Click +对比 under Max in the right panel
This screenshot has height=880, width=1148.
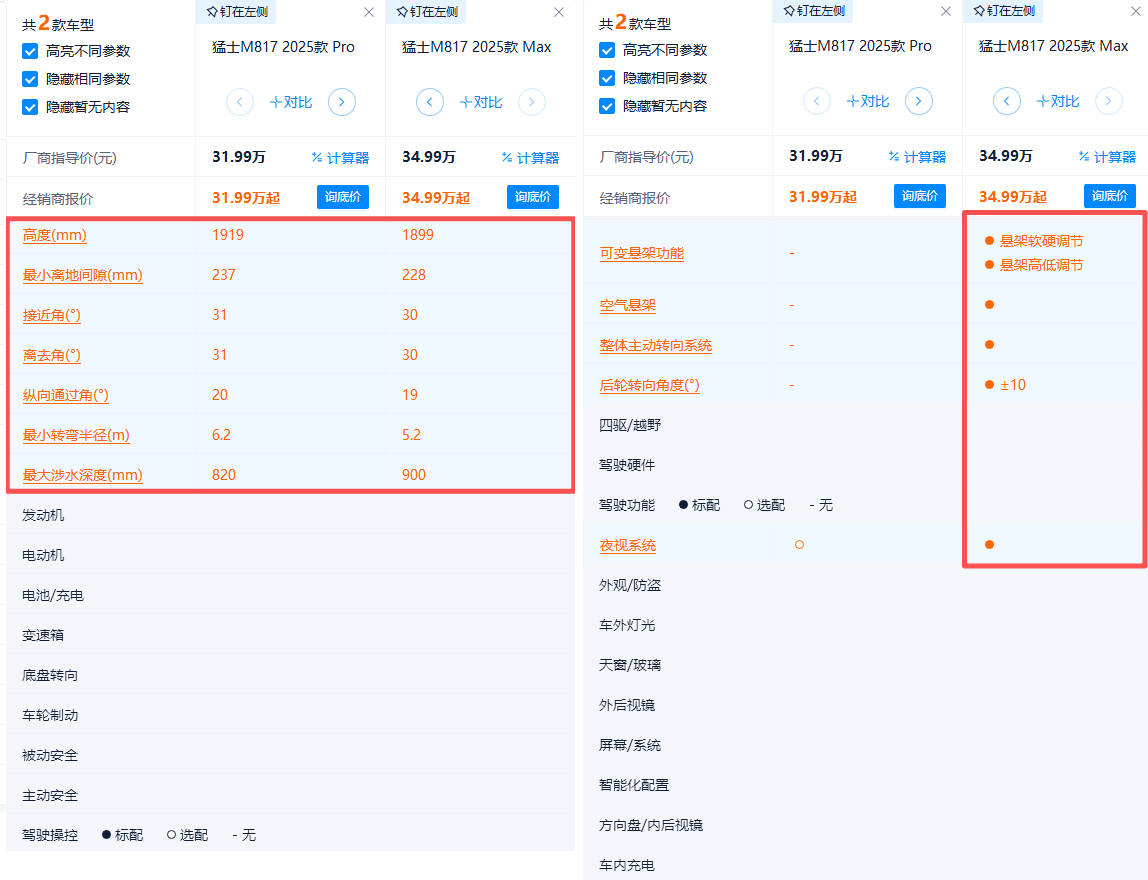pyautogui.click(x=1057, y=101)
